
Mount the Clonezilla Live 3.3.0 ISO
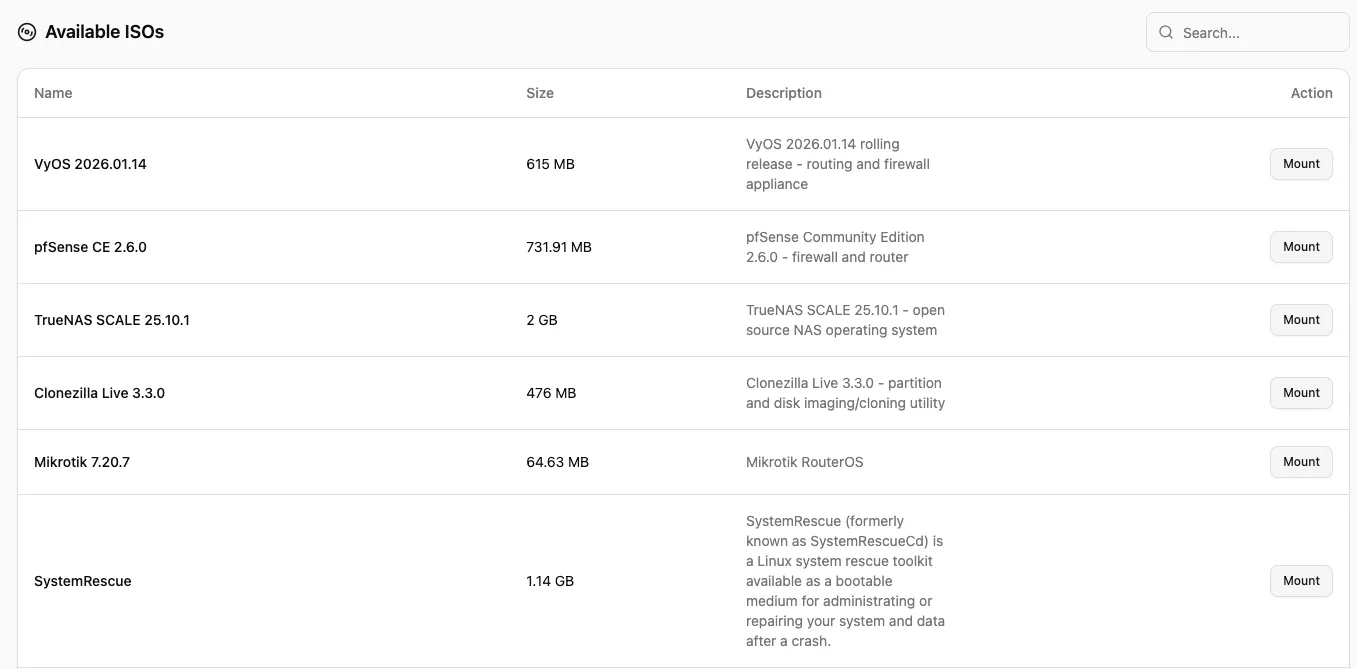[x=1301, y=393]
